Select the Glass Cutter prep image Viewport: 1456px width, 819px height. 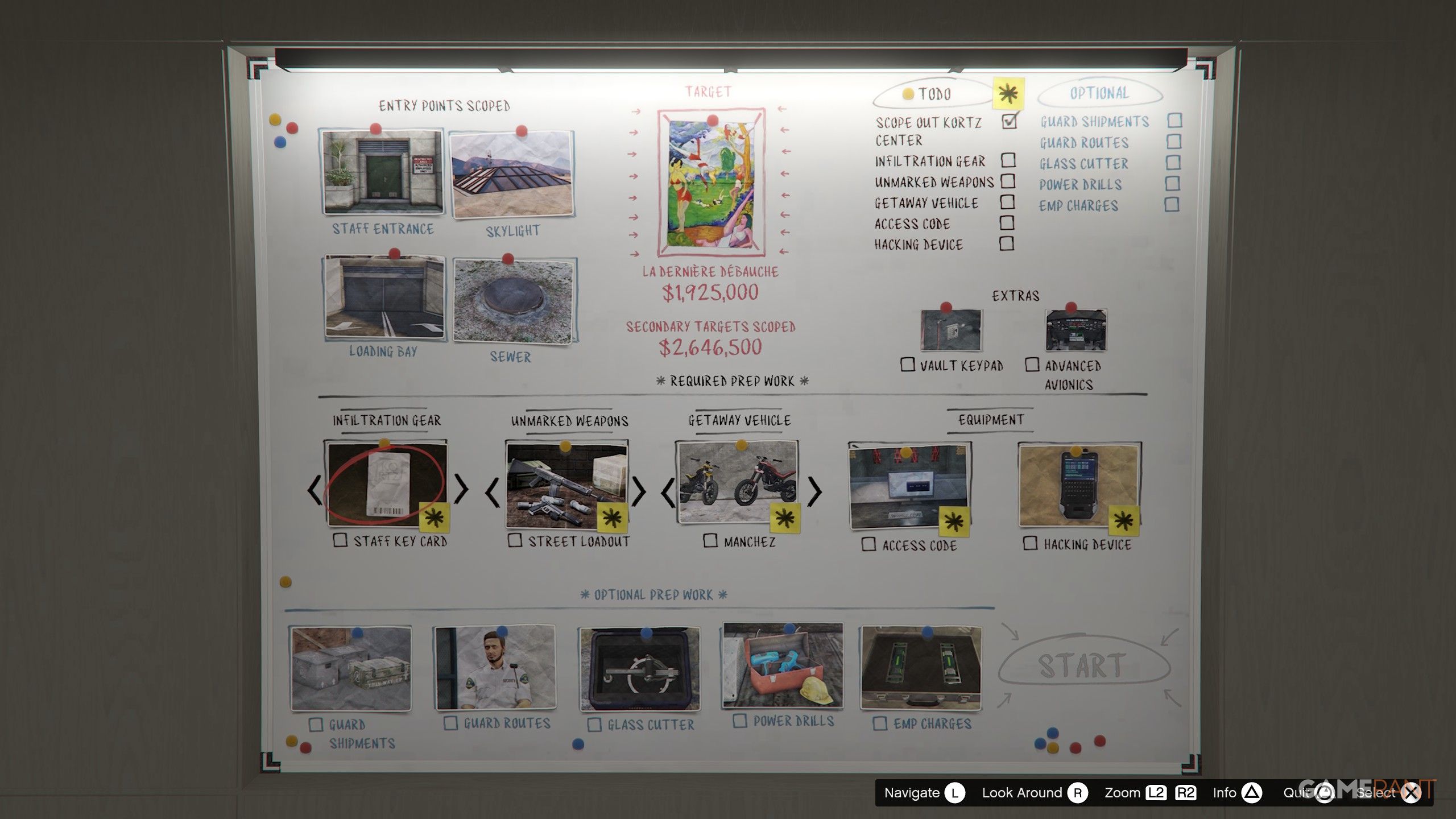[x=639, y=669]
